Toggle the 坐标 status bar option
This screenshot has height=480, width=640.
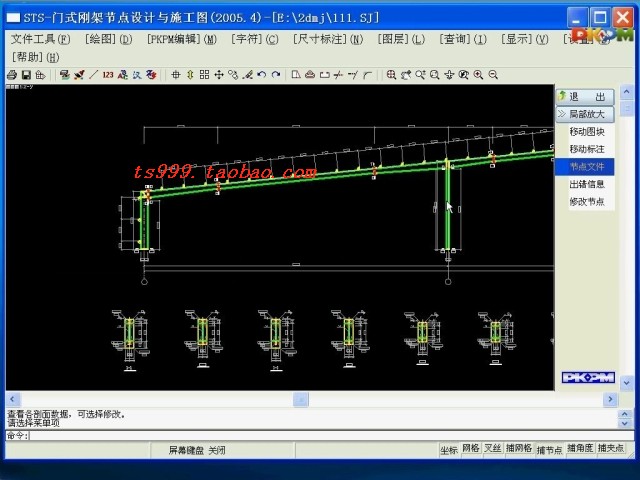[449, 450]
